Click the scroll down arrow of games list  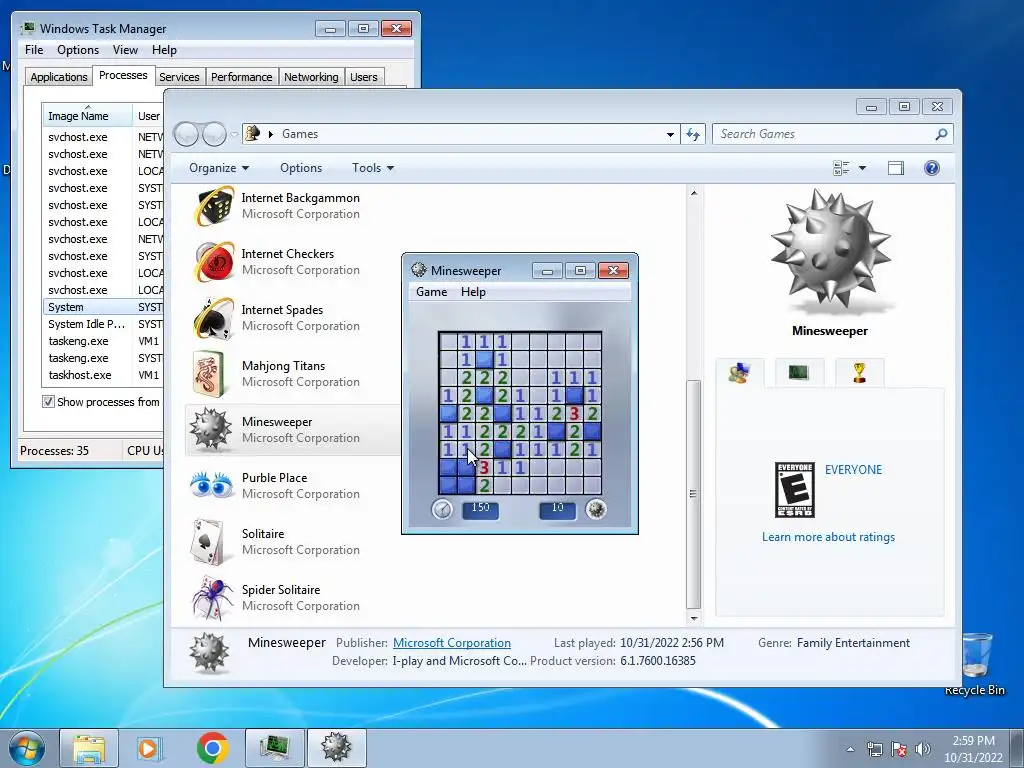[x=694, y=618]
